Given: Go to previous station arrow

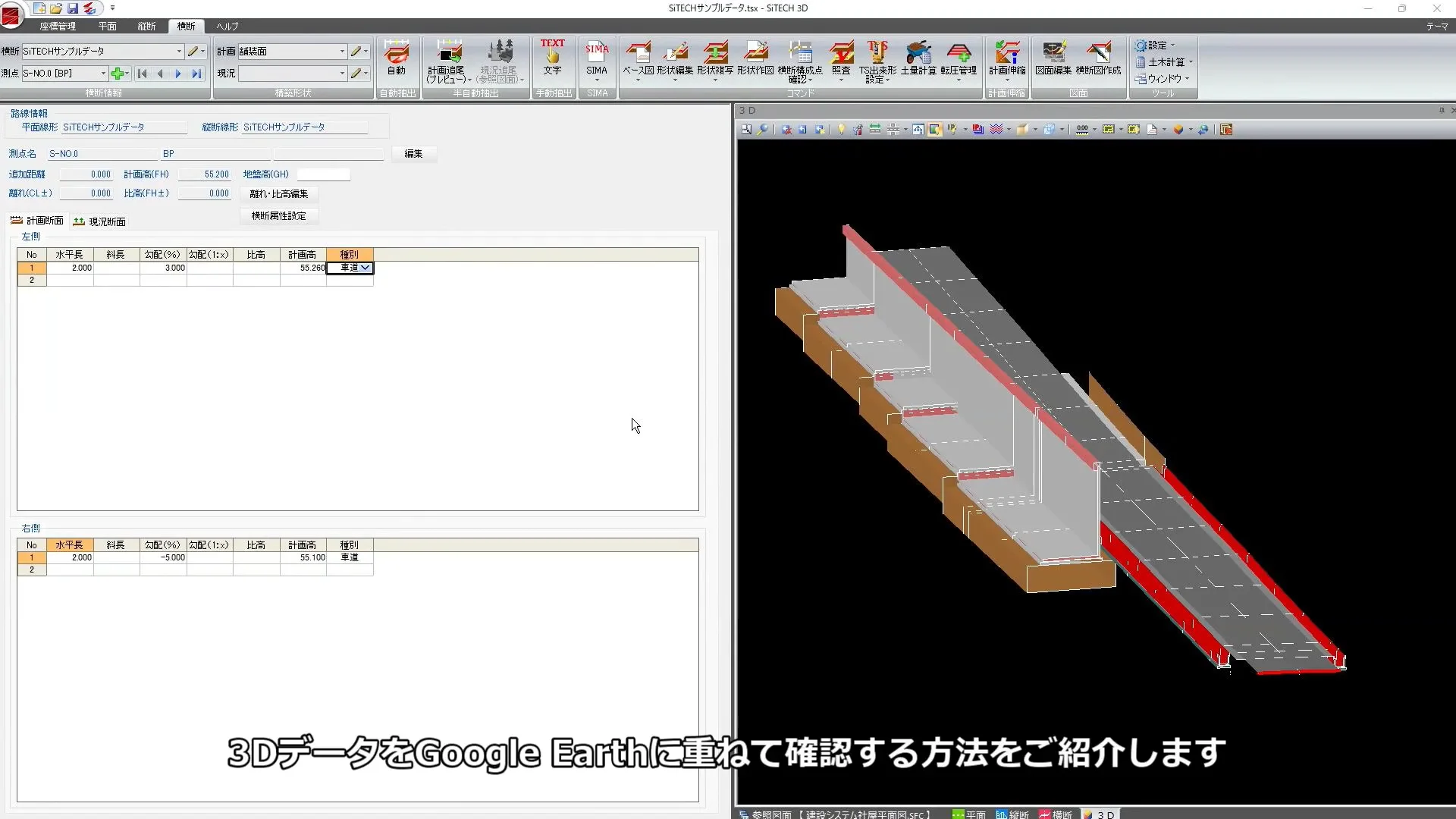Looking at the screenshot, I should click(160, 74).
